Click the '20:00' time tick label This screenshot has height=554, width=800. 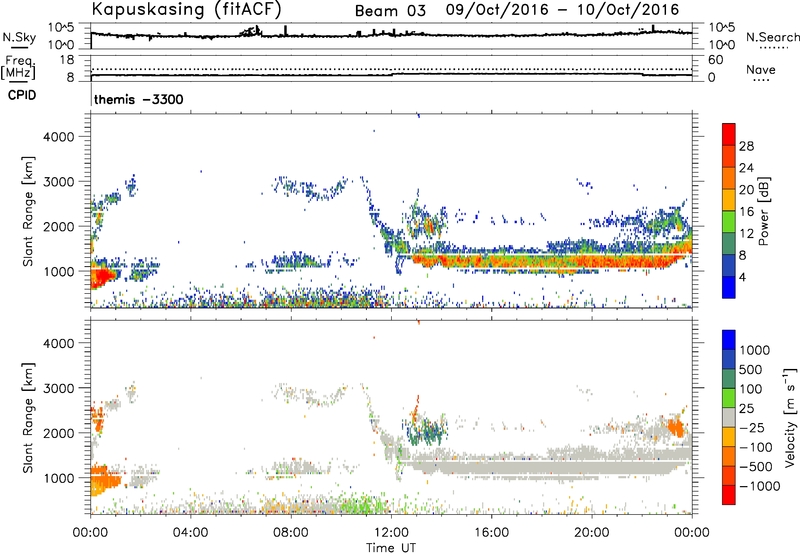pyautogui.click(x=591, y=533)
